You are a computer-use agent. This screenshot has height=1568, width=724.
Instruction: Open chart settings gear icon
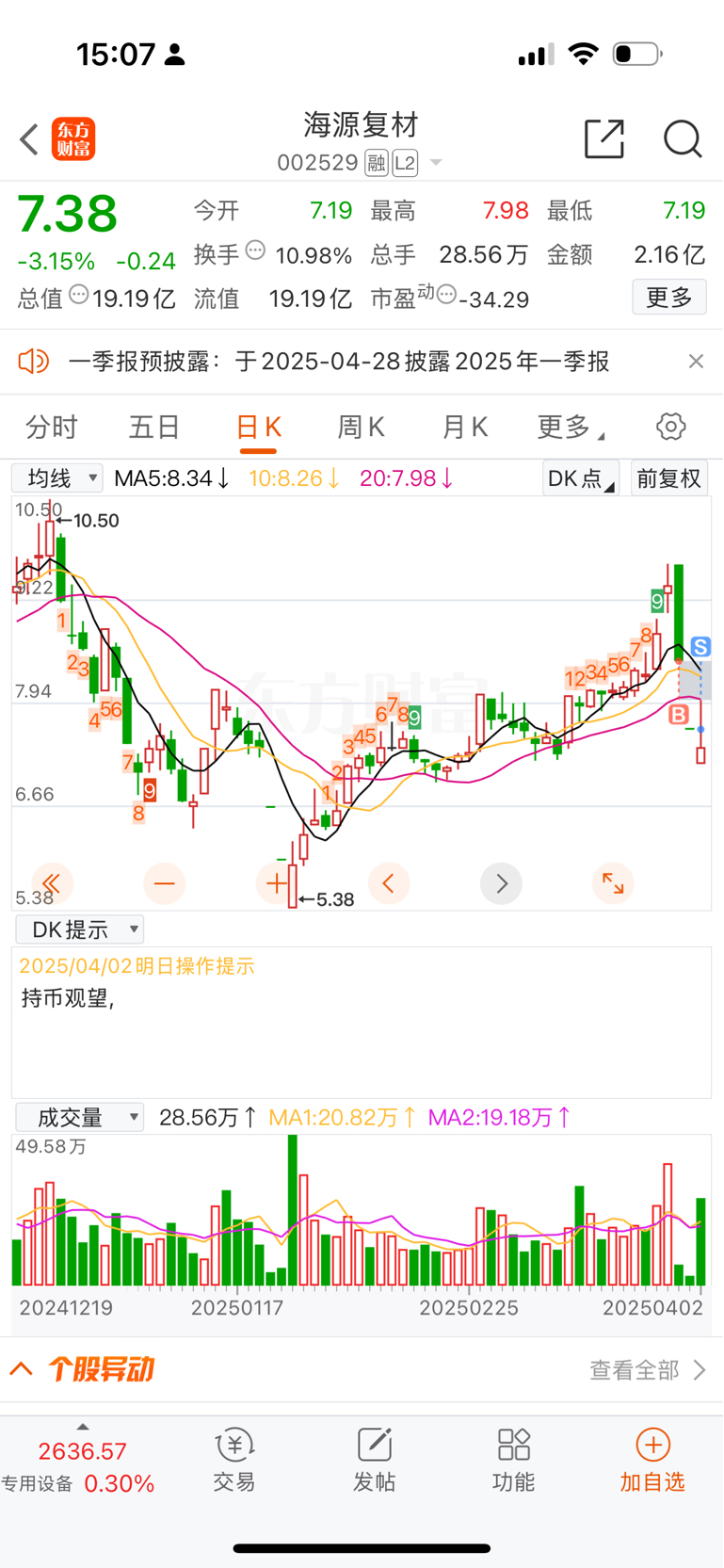pyautogui.click(x=670, y=427)
